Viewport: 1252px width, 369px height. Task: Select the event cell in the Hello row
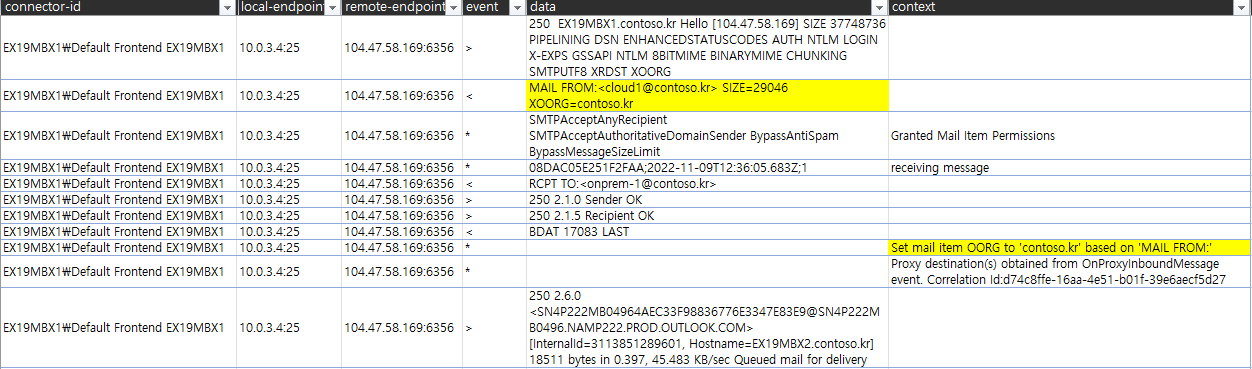494,47
